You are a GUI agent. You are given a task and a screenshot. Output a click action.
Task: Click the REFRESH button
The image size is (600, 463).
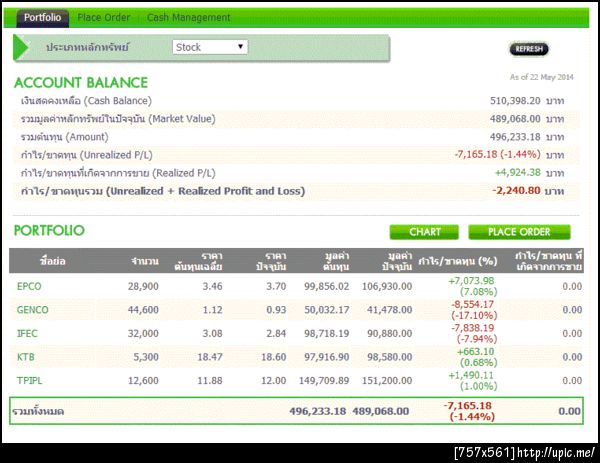click(x=529, y=49)
